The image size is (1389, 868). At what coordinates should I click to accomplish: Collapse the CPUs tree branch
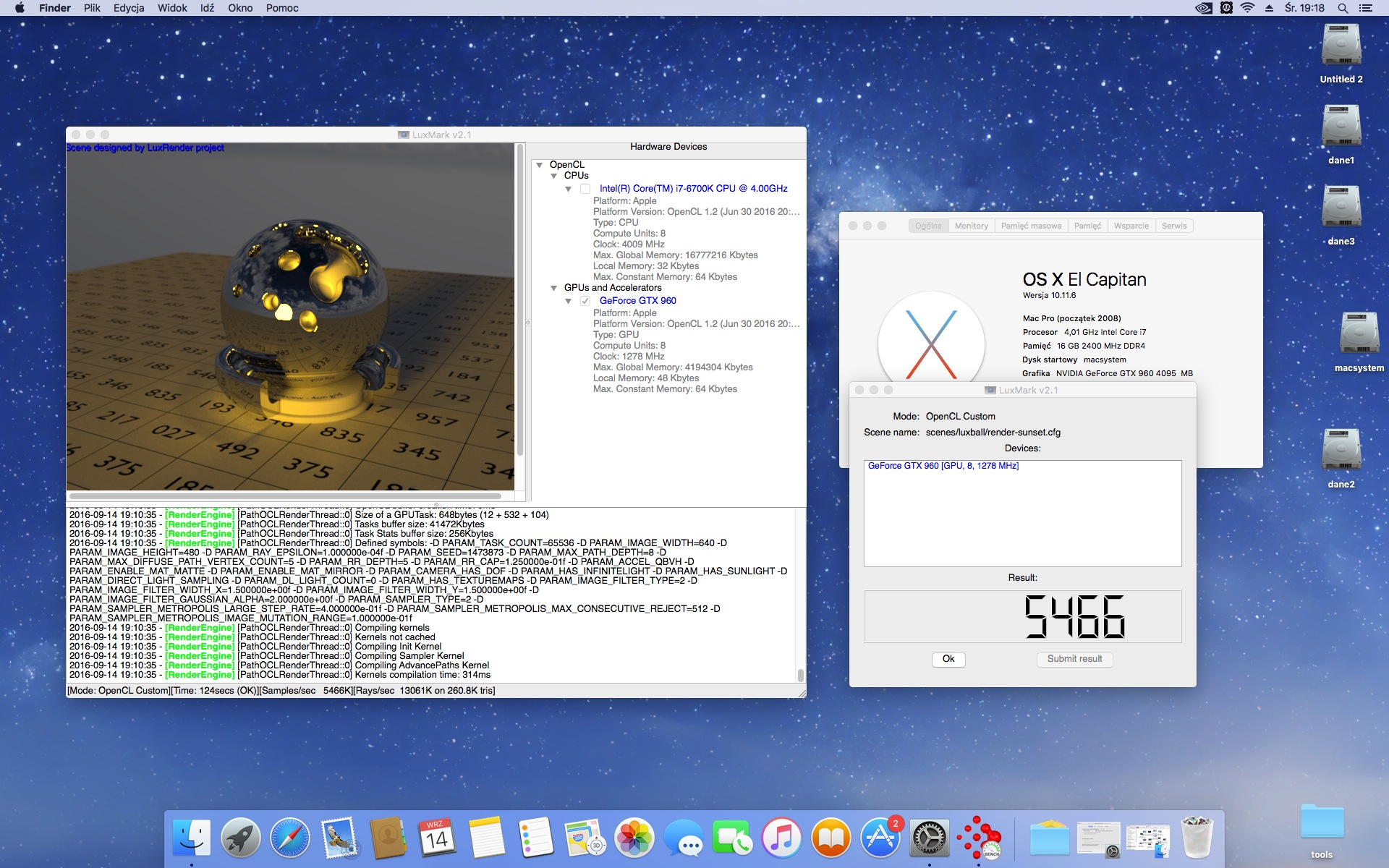554,176
